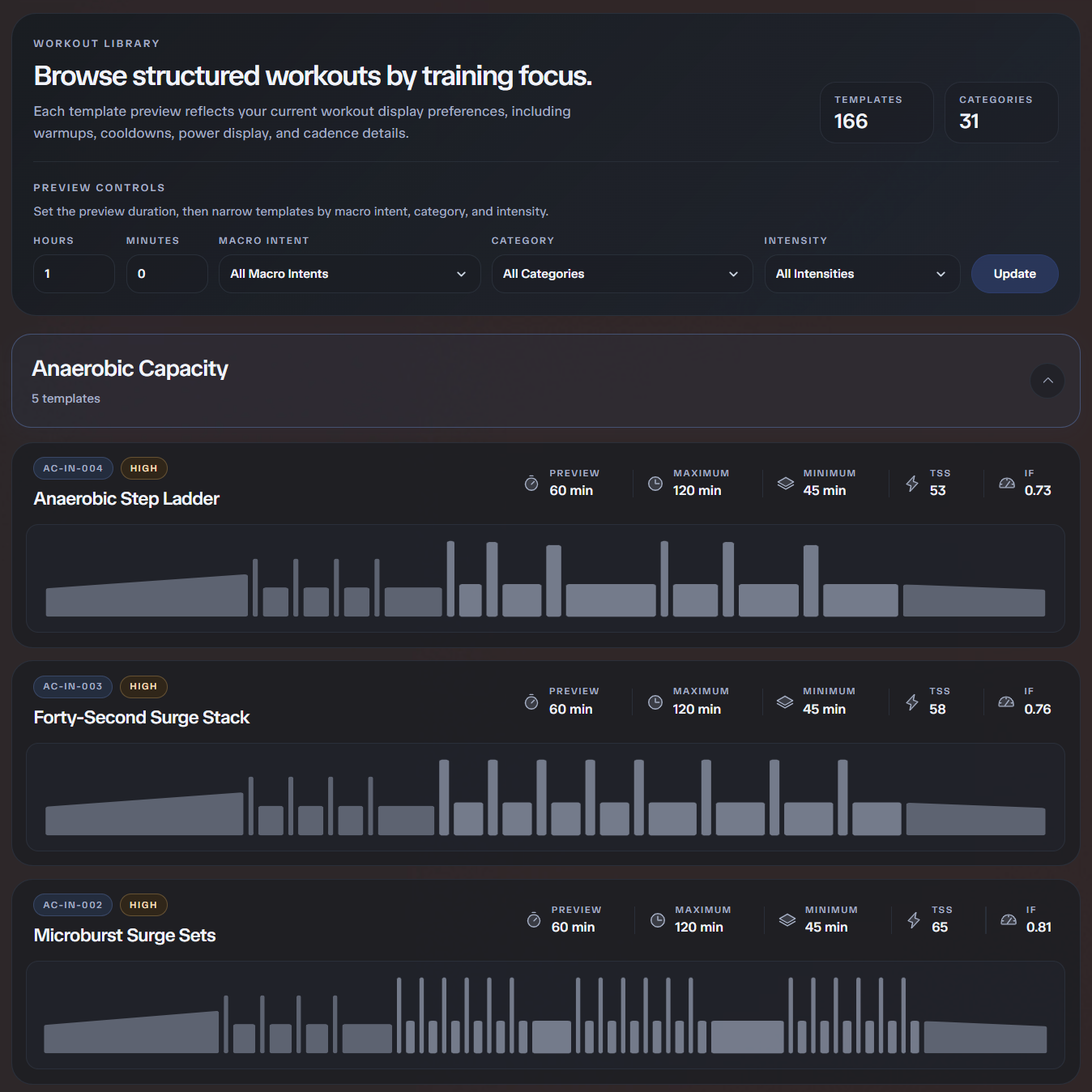Click the clock icon for Anaerobic Step Ladder
This screenshot has height=1092, width=1092.
[655, 484]
